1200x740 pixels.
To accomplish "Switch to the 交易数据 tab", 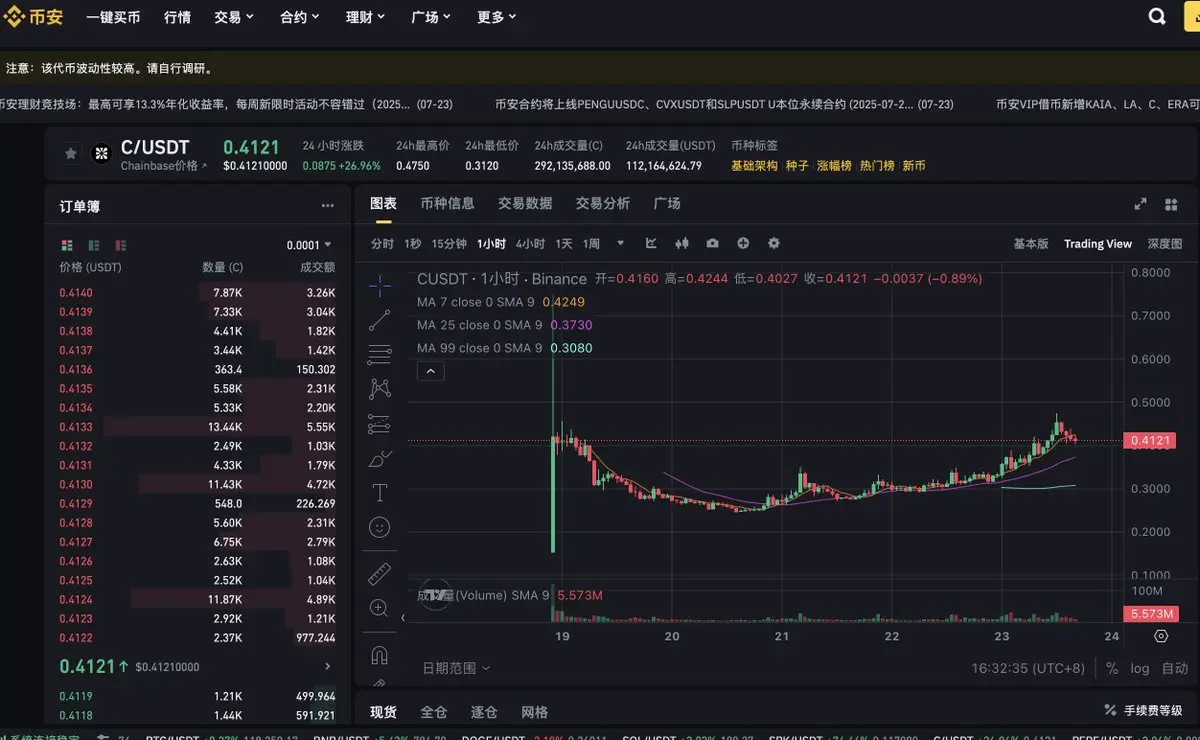I will 525,203.
